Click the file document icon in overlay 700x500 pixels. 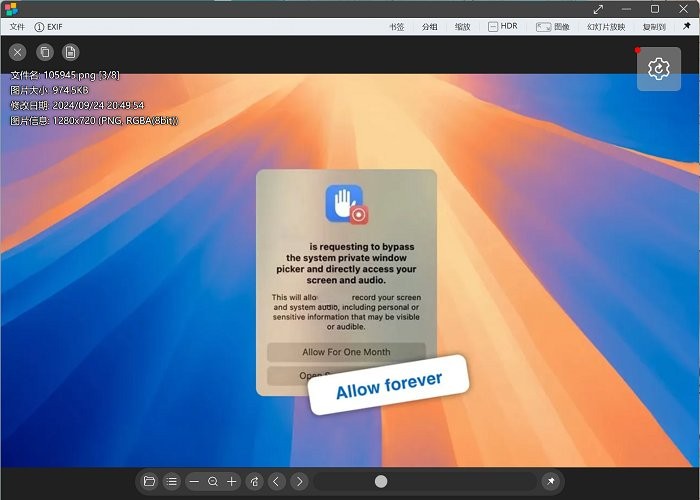[x=71, y=52]
